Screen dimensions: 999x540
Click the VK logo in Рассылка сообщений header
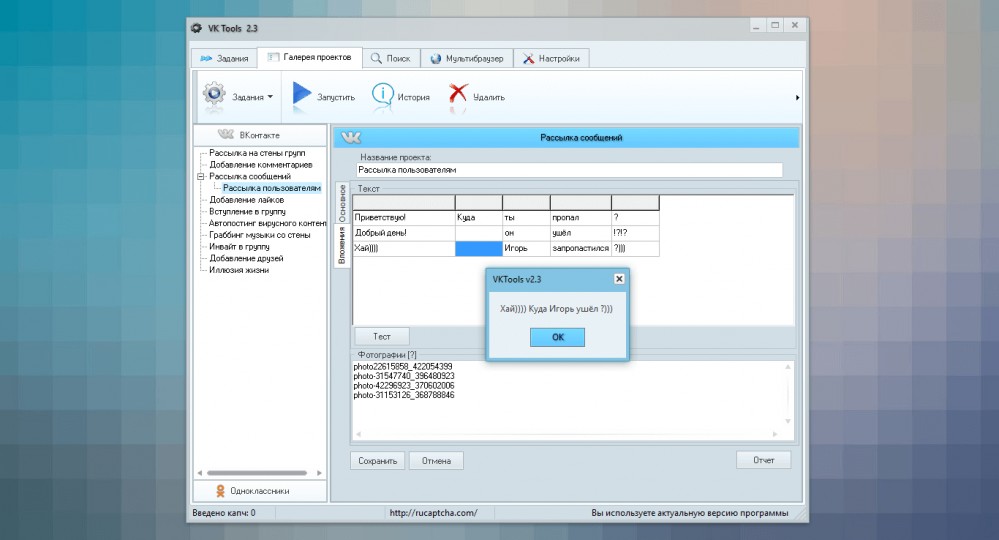pyautogui.click(x=350, y=138)
